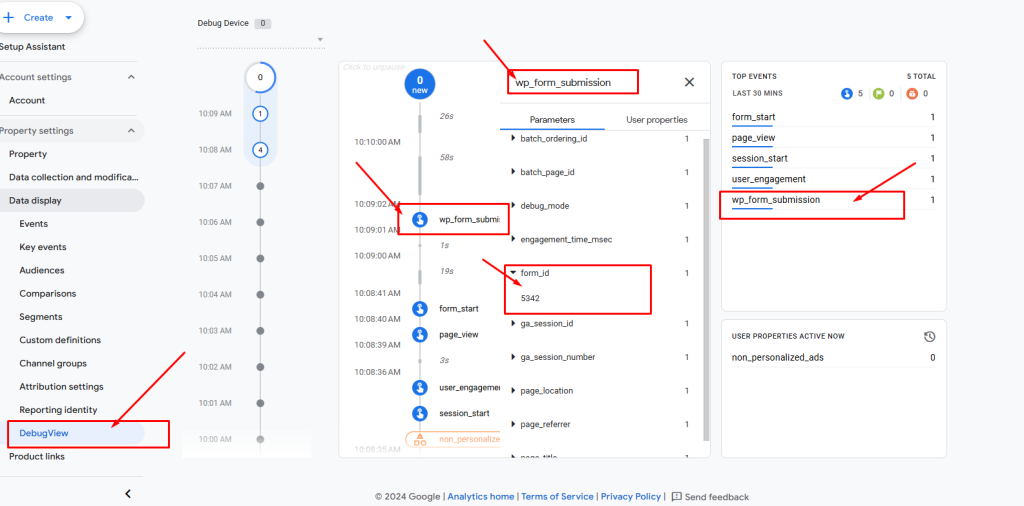Go to Events in sidebar
Screen dimensions: 1024x506
(33, 224)
